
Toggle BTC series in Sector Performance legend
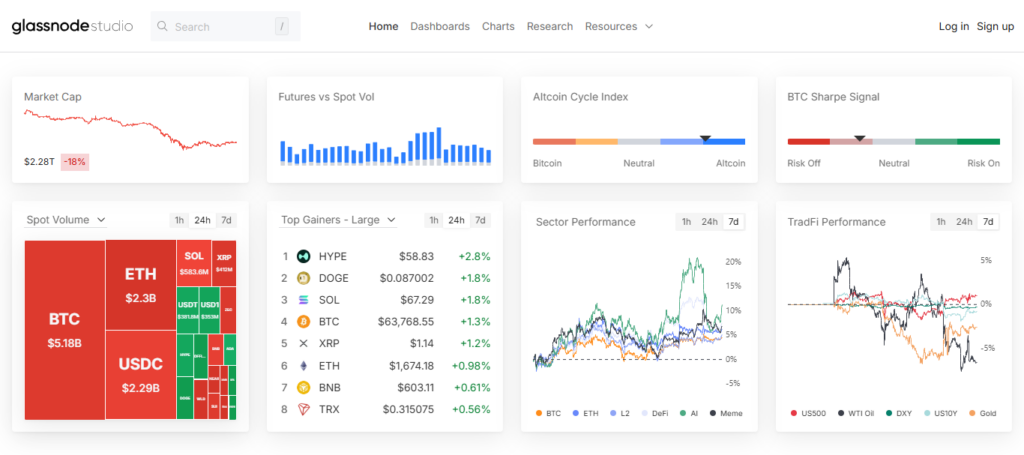pyautogui.click(x=548, y=413)
